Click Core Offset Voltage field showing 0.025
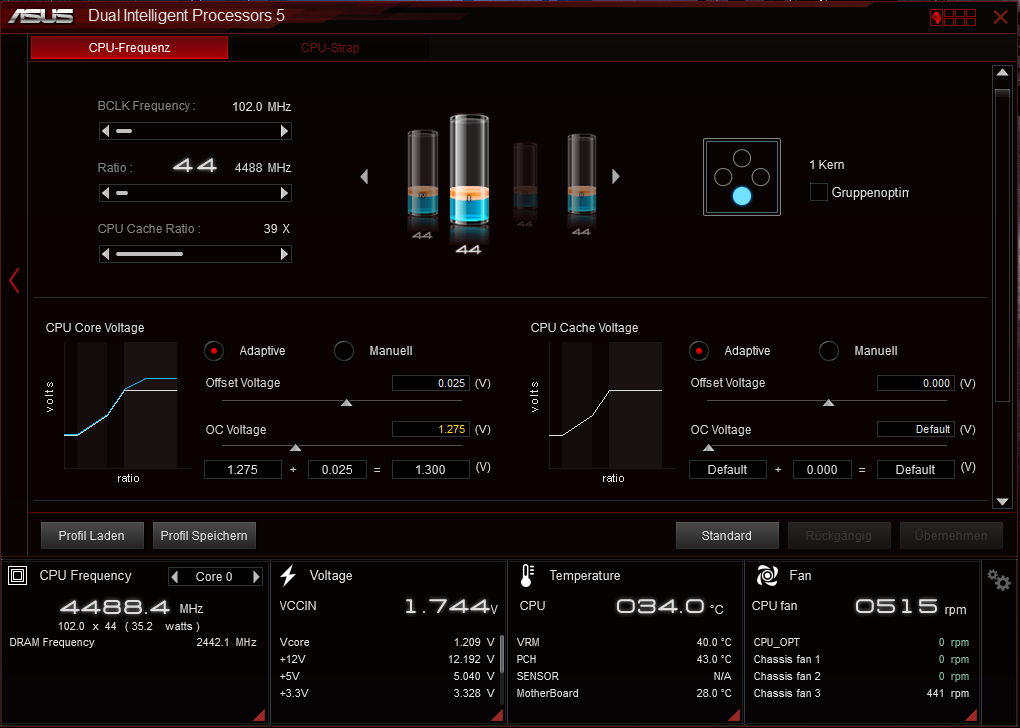The width and height of the screenshot is (1020, 728). click(431, 383)
